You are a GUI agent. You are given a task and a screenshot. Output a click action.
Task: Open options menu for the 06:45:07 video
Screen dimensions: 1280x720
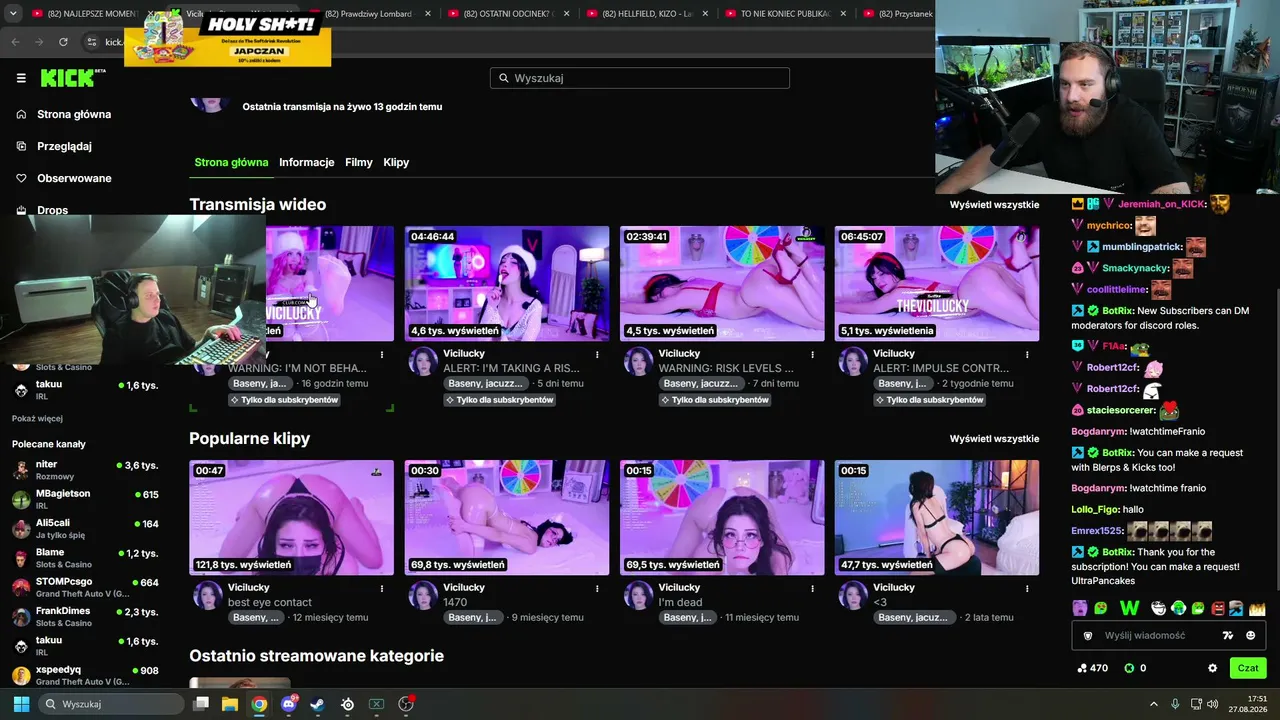click(1027, 354)
